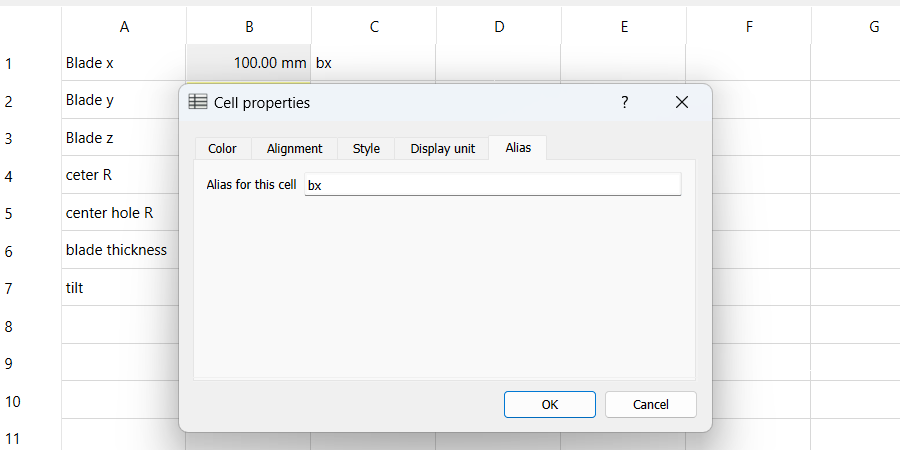Select the Alias tab

518,148
